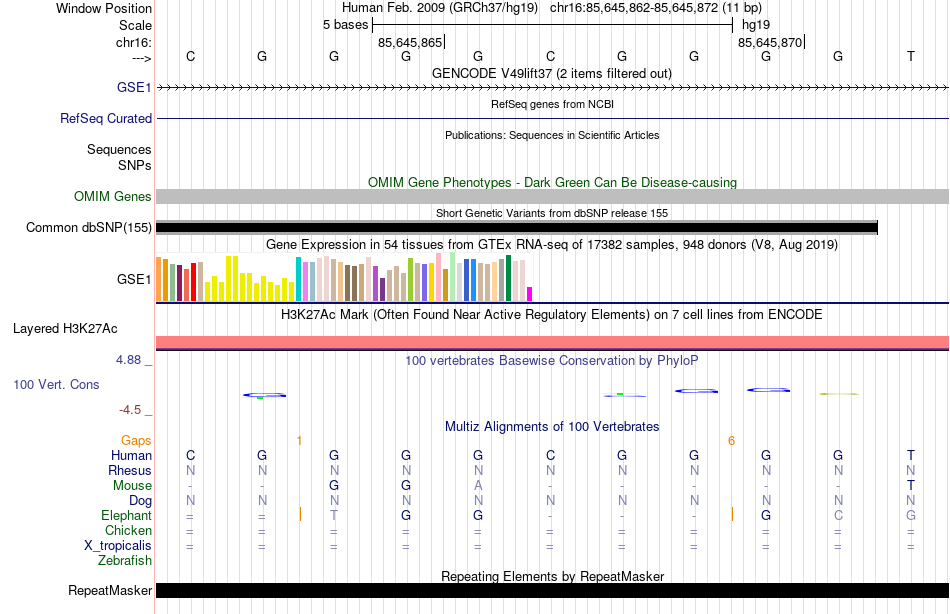Click the -4.5 conservation lower limit
The width and height of the screenshot is (950, 614).
[130, 410]
